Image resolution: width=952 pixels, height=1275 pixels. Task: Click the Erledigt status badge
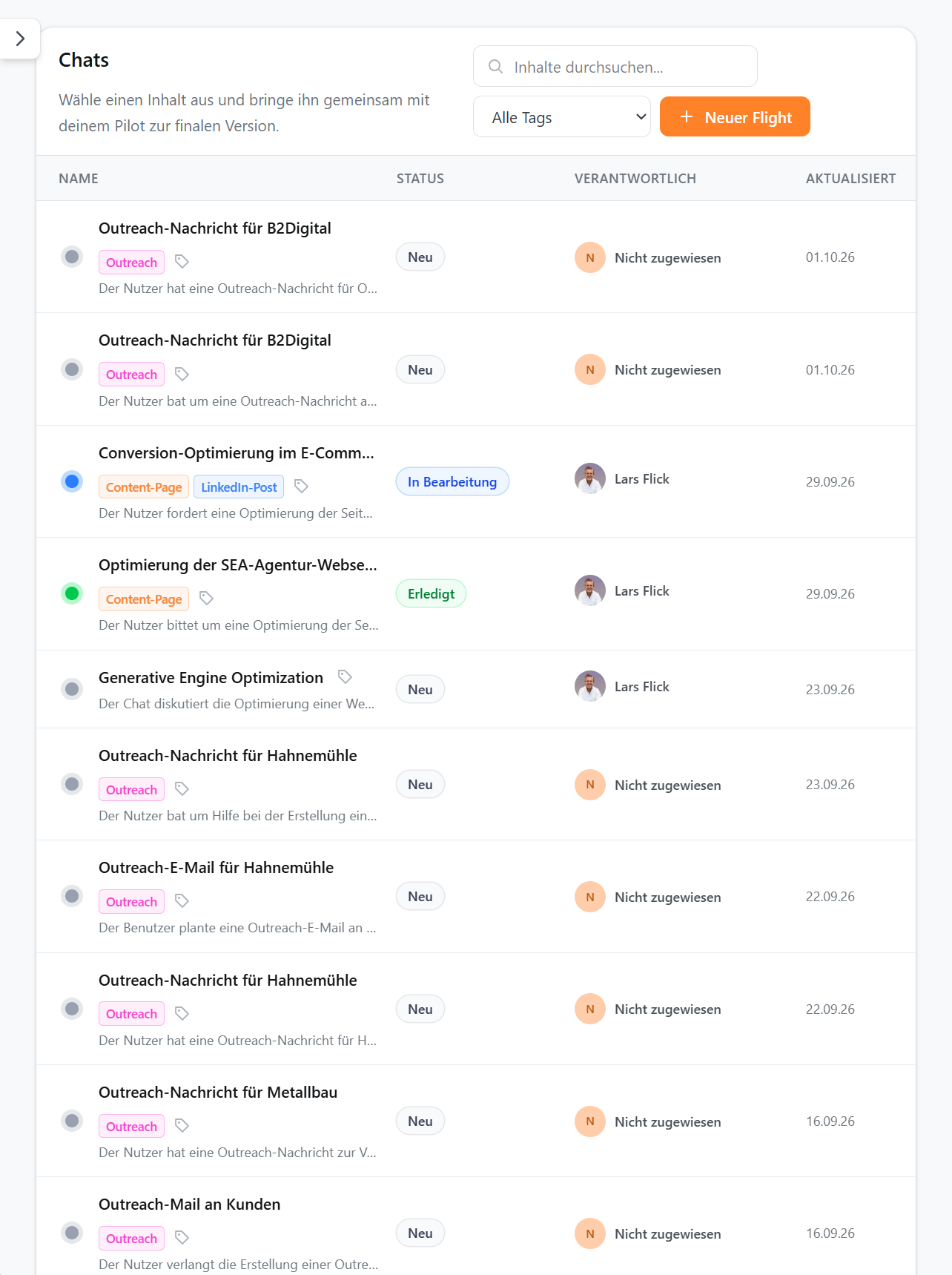431,594
